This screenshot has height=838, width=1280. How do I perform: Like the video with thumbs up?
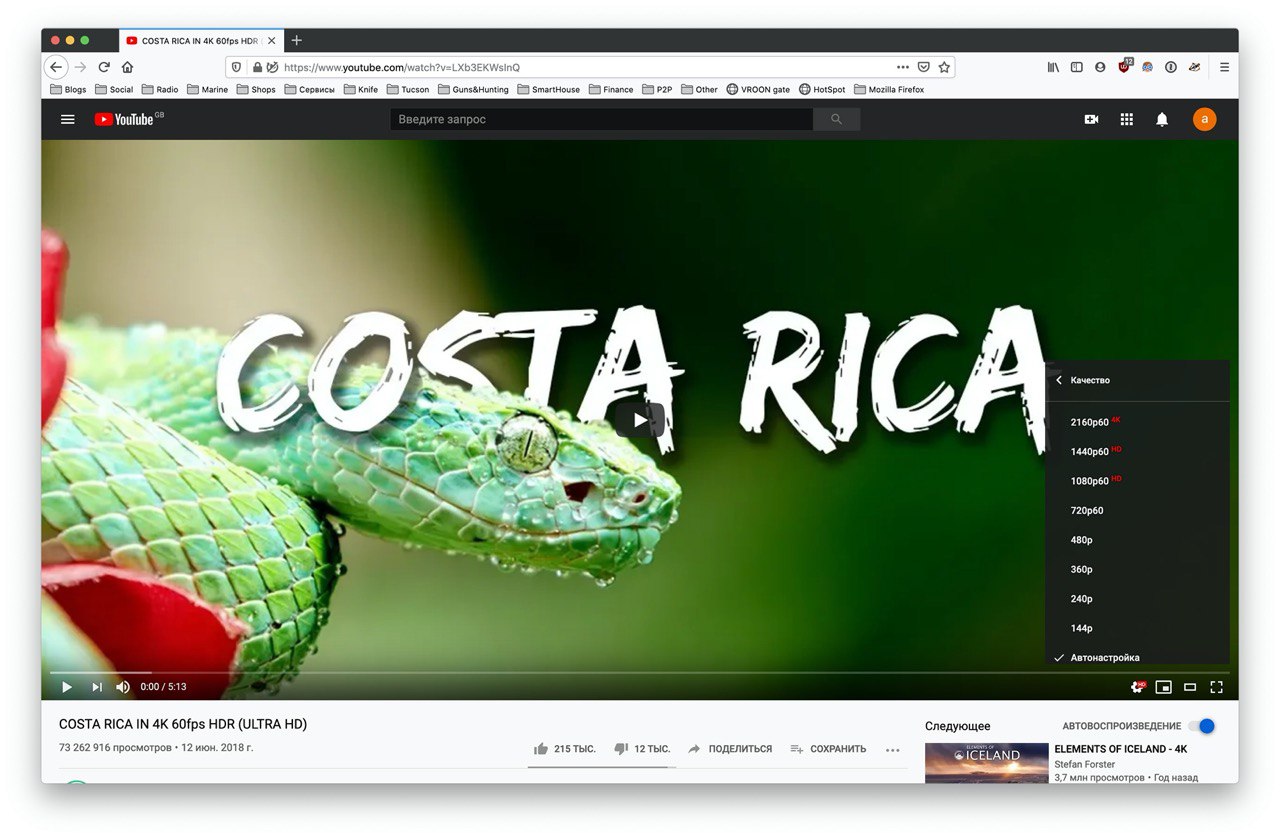click(x=565, y=749)
